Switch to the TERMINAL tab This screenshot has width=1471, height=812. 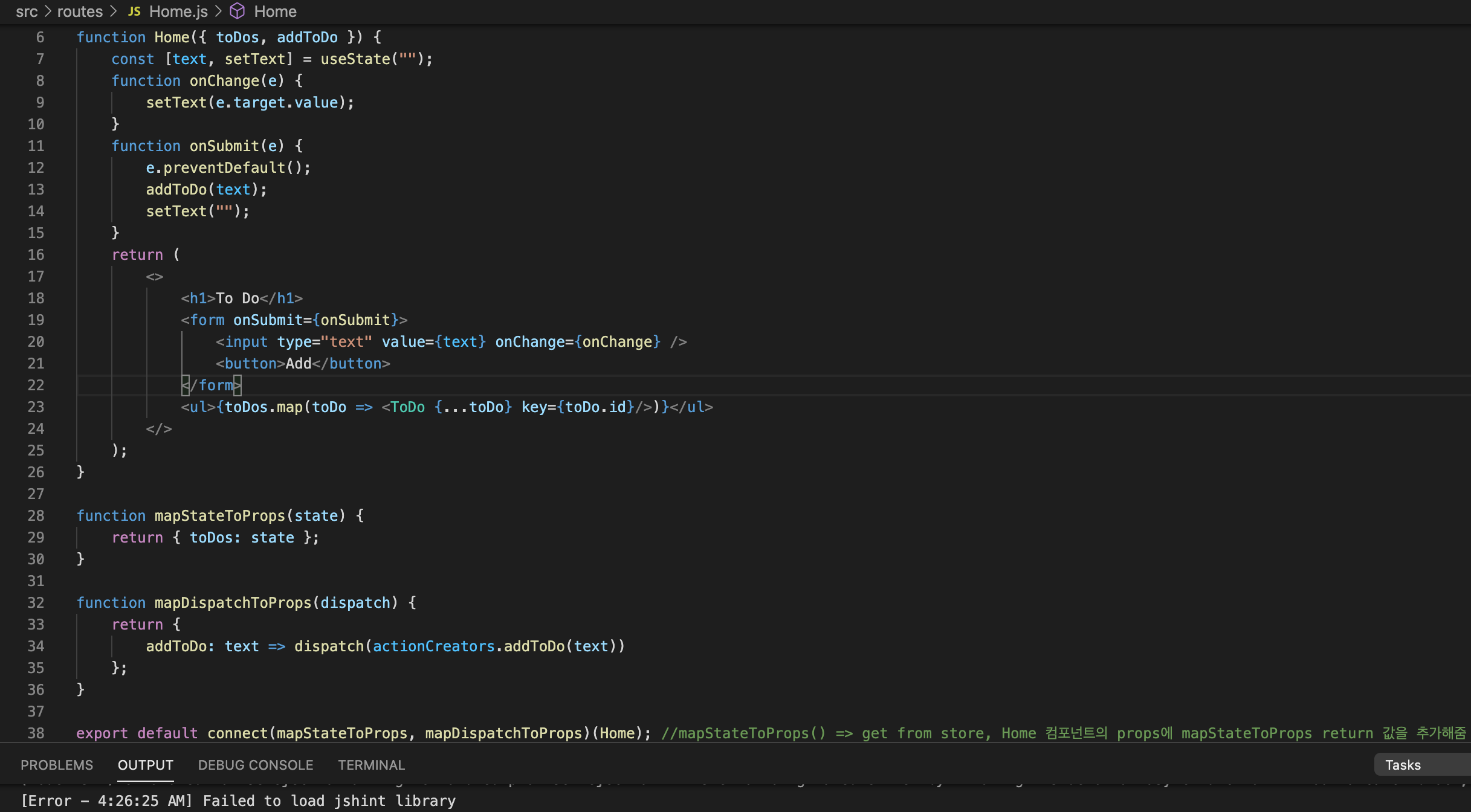point(371,765)
